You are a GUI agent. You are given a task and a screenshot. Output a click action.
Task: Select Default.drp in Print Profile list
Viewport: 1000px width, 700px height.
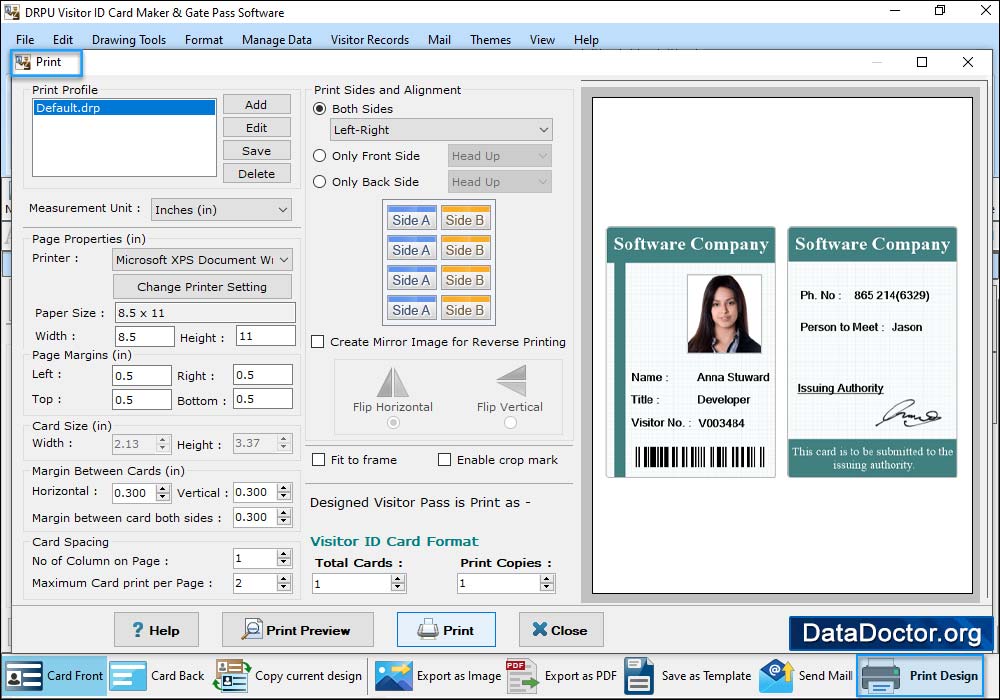coord(124,108)
